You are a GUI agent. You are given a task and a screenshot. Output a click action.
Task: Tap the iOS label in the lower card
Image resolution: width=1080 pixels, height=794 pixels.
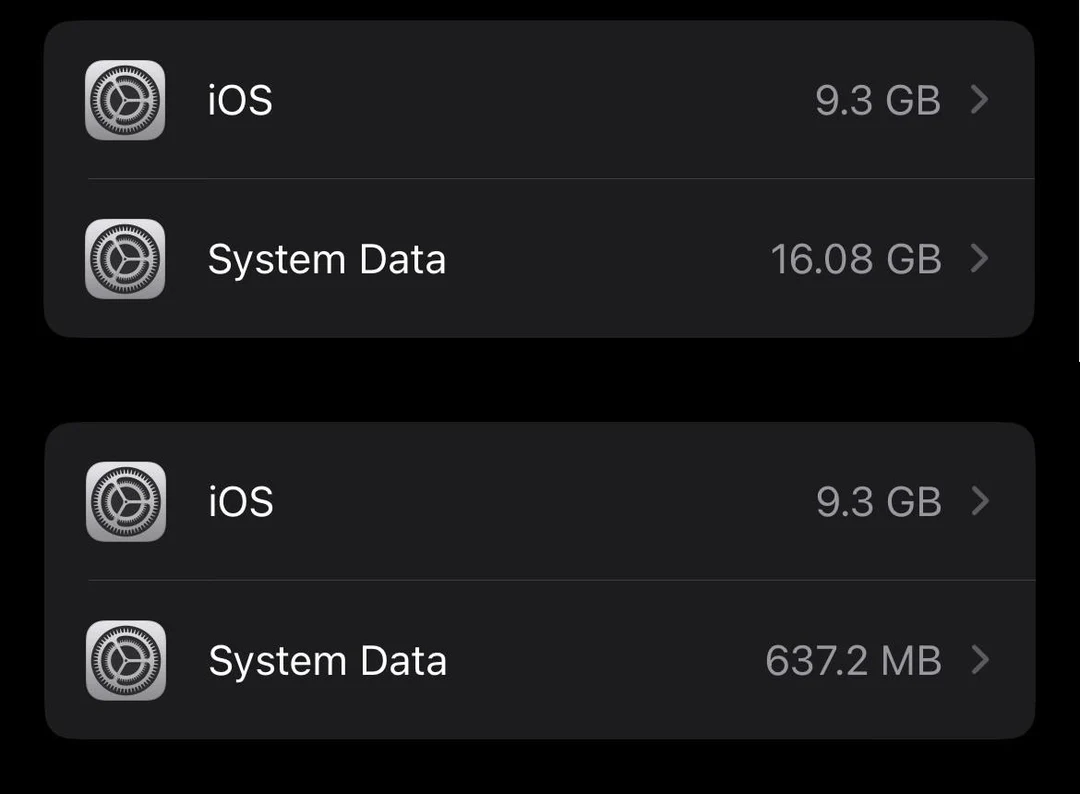pos(240,501)
